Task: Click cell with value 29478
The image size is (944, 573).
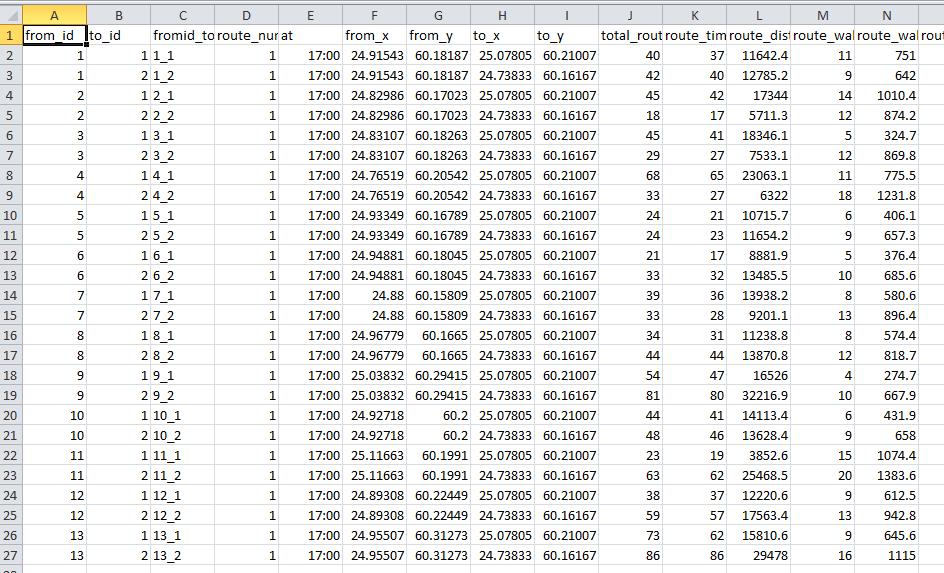Action: click(759, 556)
